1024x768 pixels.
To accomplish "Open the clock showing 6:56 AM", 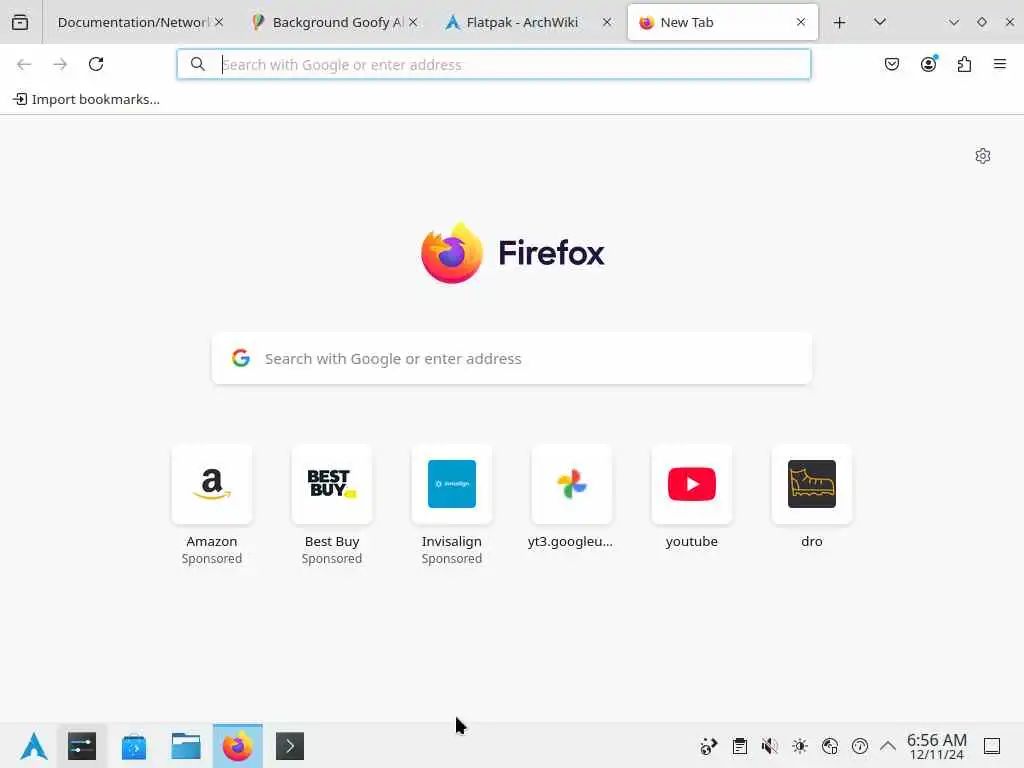I will click(x=936, y=746).
